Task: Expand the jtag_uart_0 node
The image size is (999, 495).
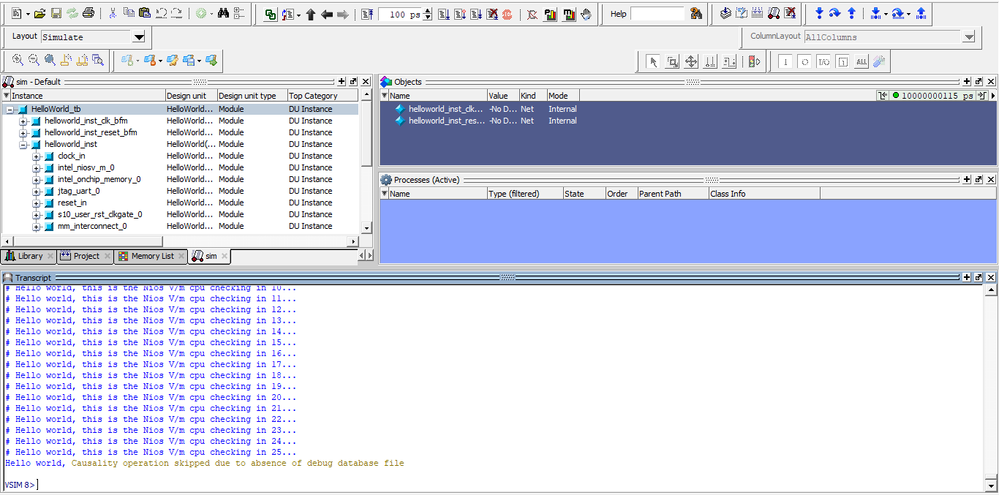Action: [x=36, y=191]
